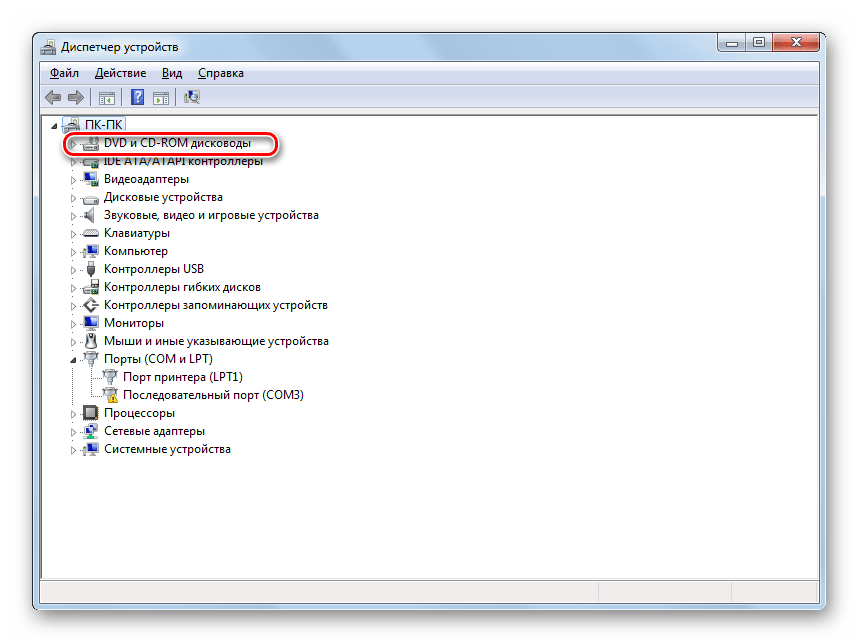Click the DVD и CD-ROM дисководы drive icon

pyautogui.click(x=90, y=143)
